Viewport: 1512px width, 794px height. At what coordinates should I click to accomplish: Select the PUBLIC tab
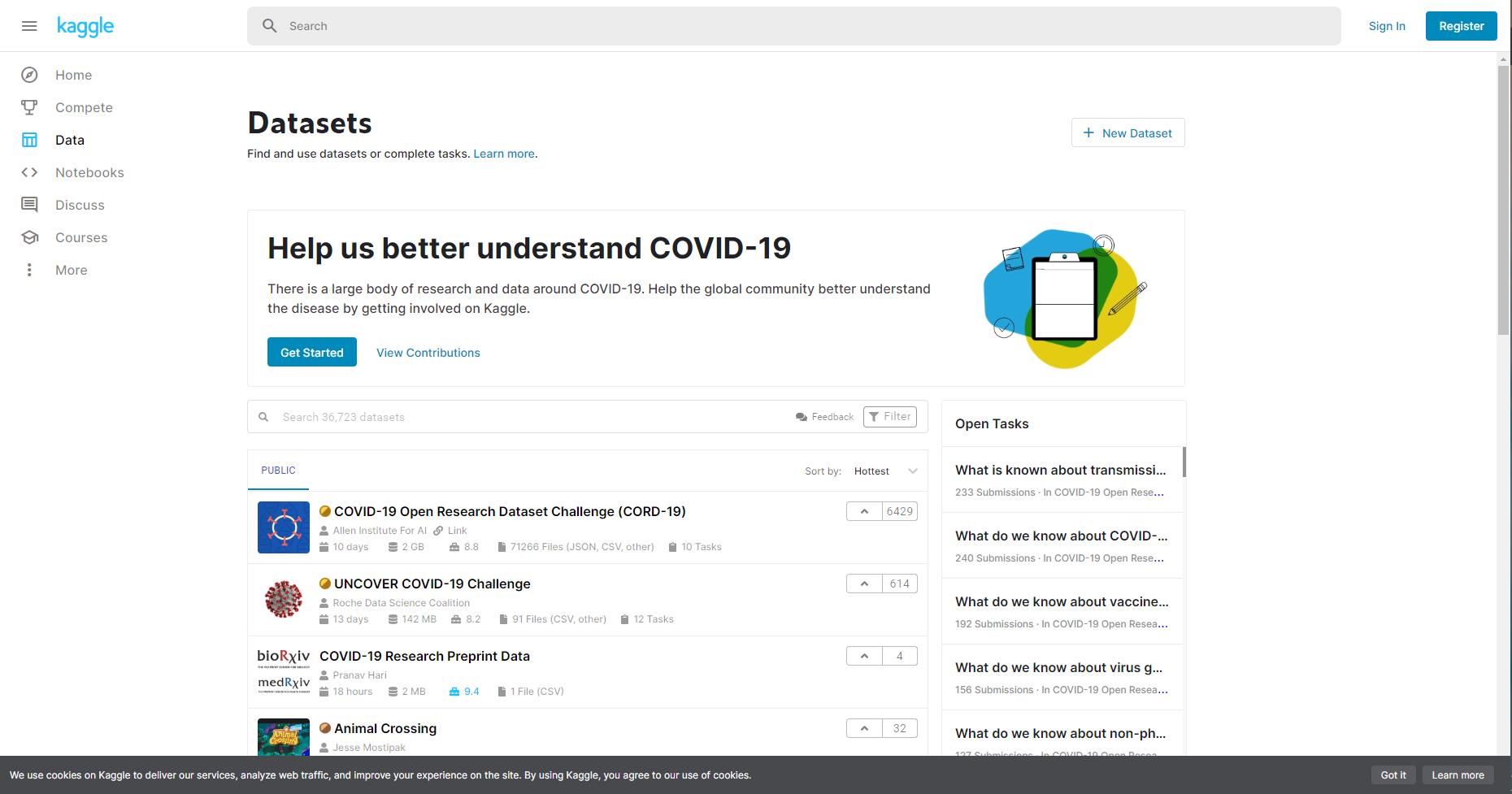278,471
